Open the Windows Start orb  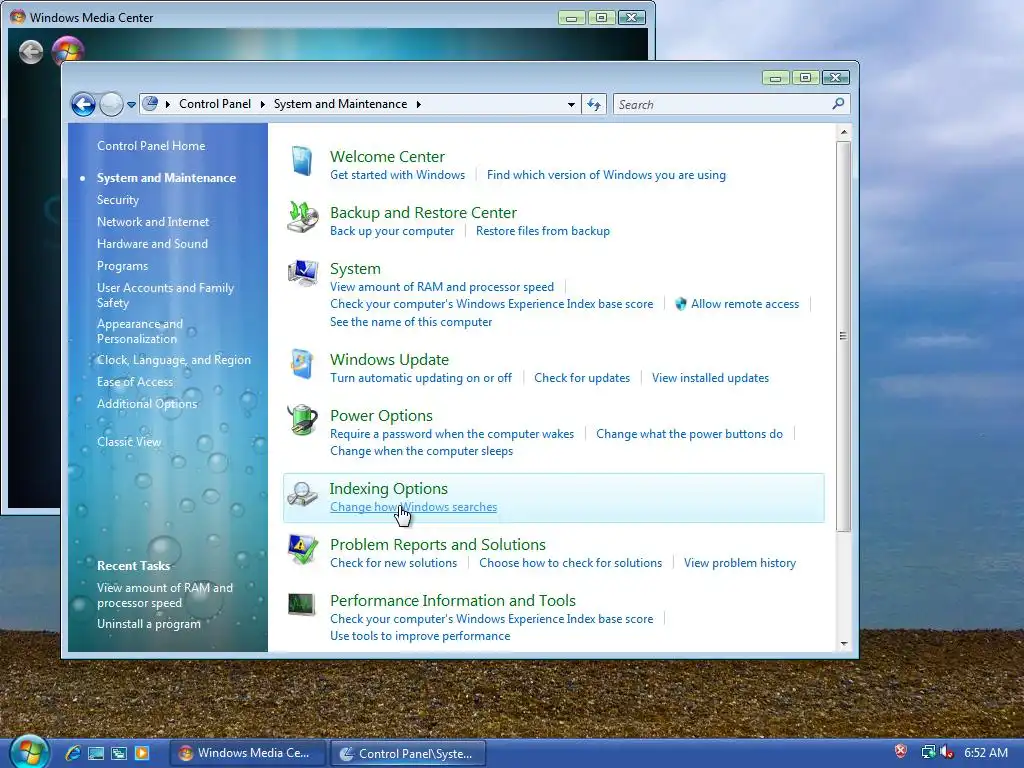click(29, 752)
